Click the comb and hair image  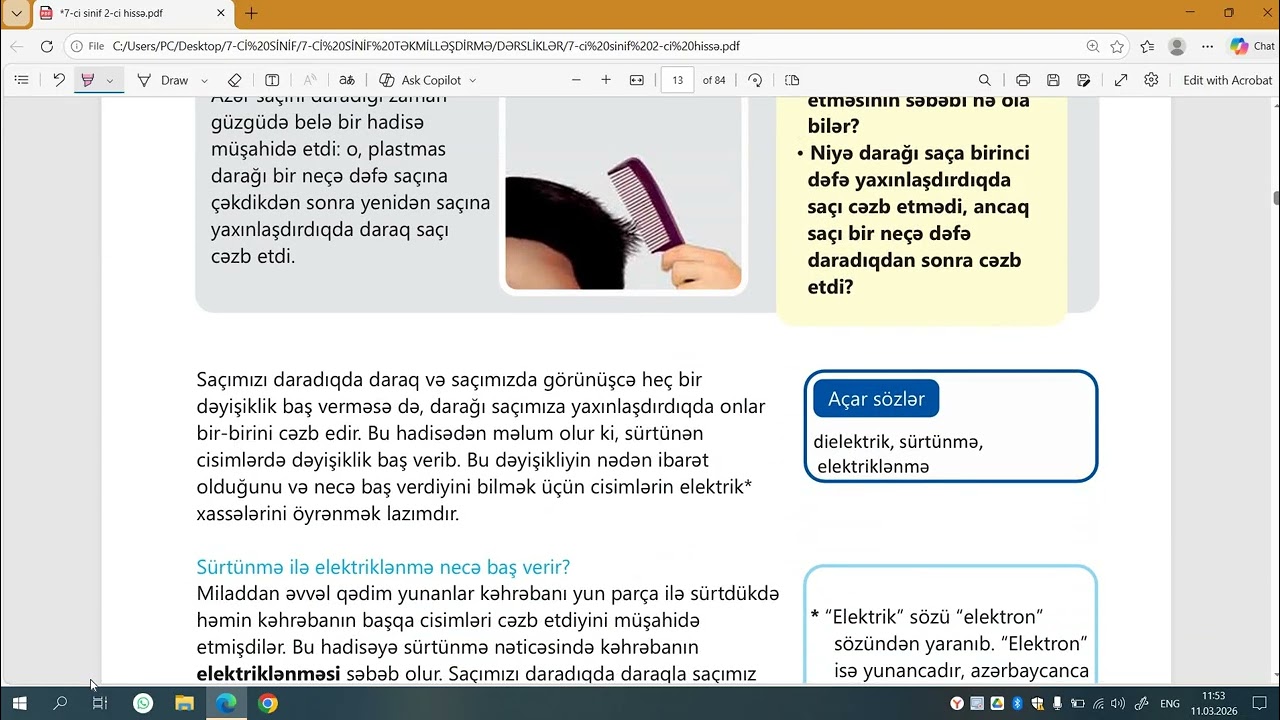pyautogui.click(x=623, y=195)
